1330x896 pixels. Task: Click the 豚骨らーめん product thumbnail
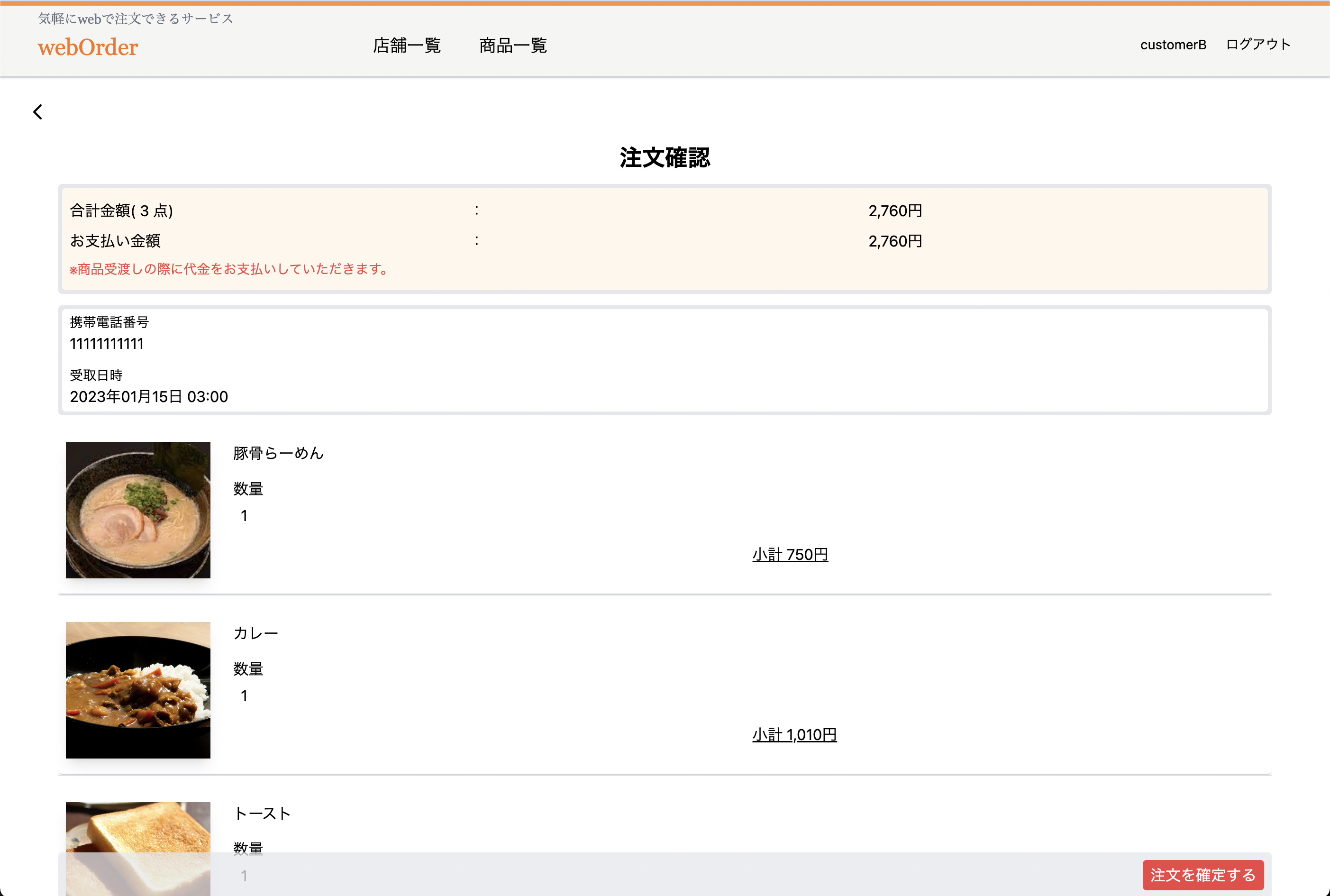click(137, 510)
